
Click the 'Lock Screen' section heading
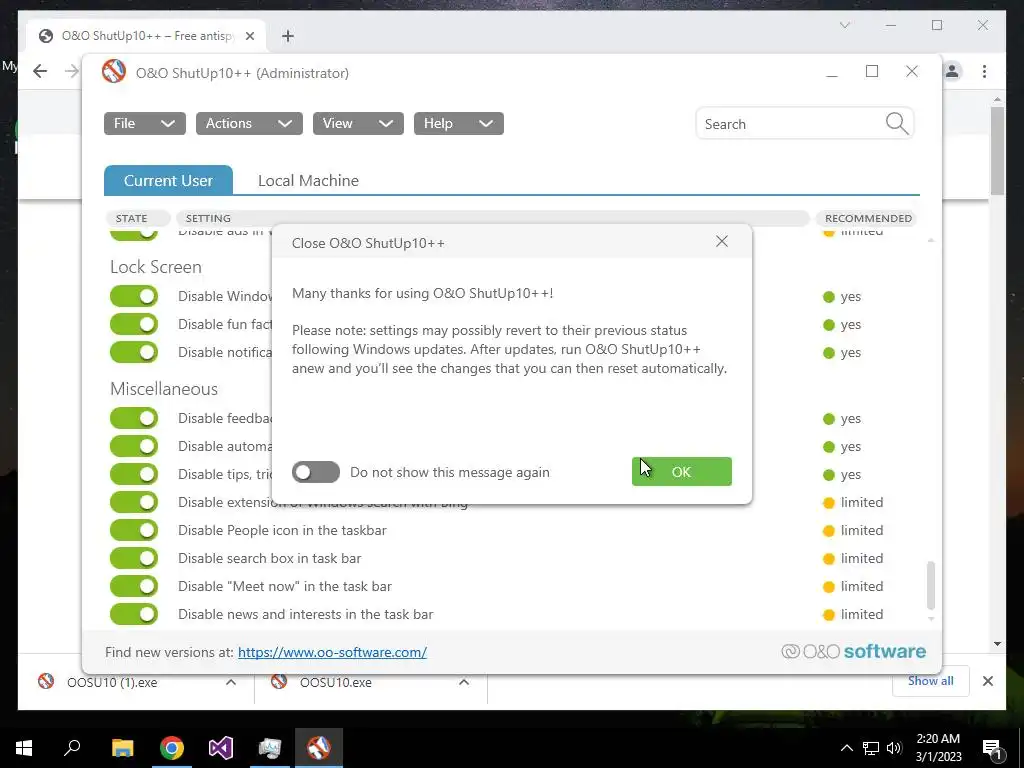click(x=155, y=266)
